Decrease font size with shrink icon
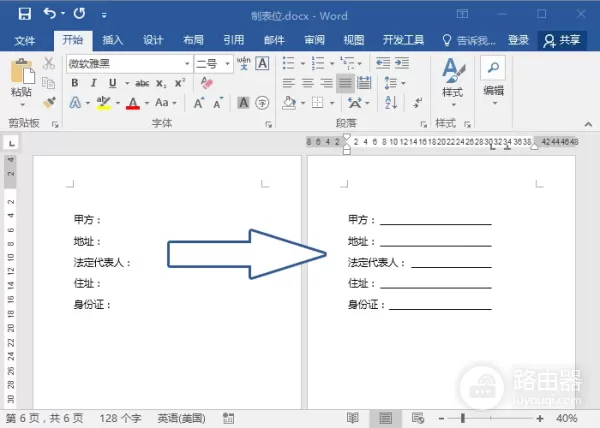This screenshot has height=428, width=600. click(218, 103)
